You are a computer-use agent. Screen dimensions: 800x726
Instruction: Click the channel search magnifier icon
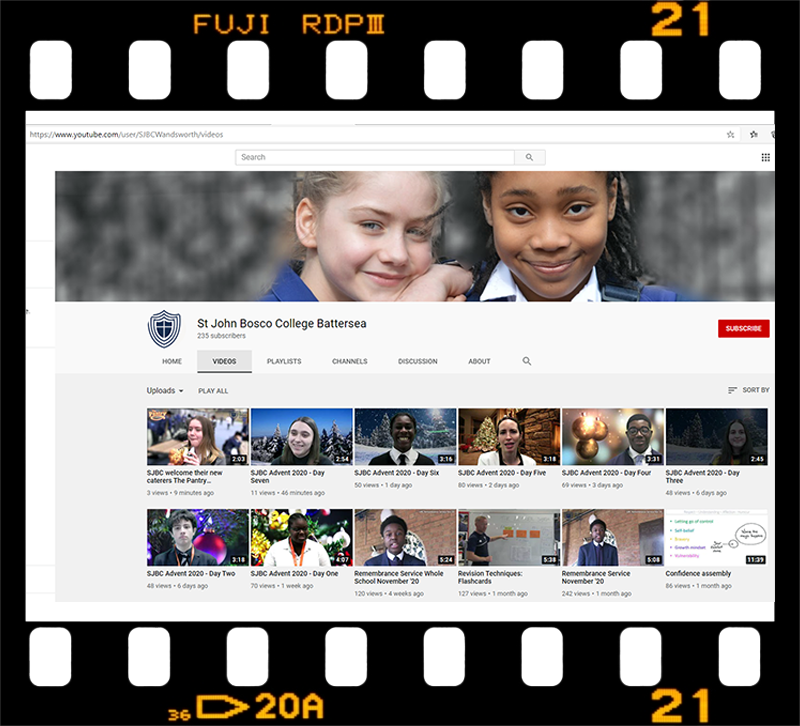tap(527, 361)
